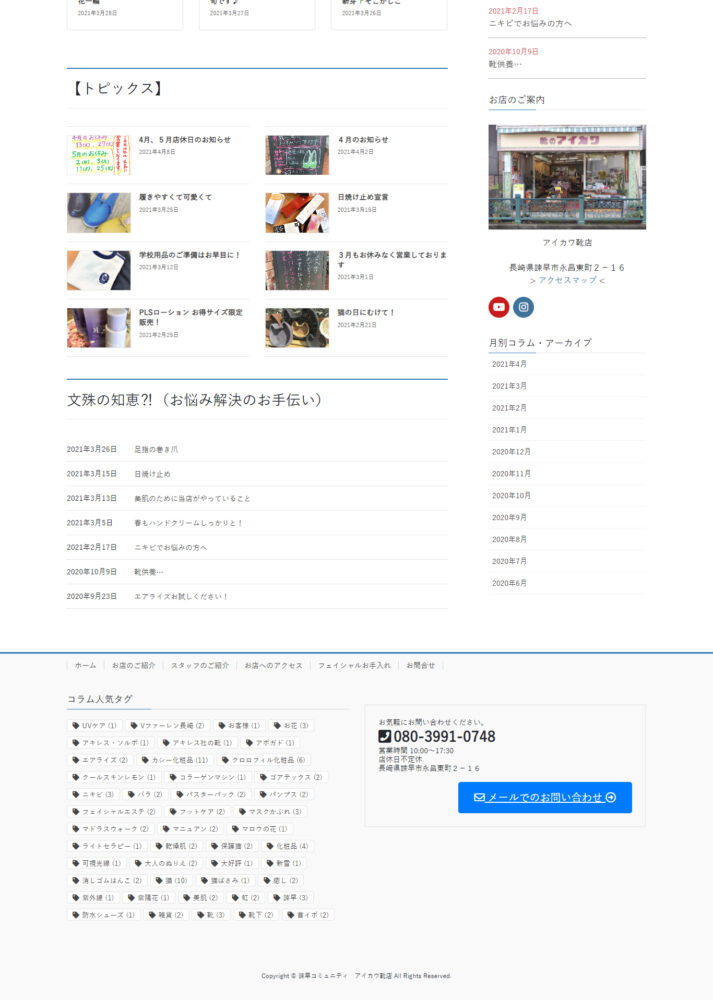Open topic 日焼け止め宣言
713x1000 pixels.
[363, 197]
